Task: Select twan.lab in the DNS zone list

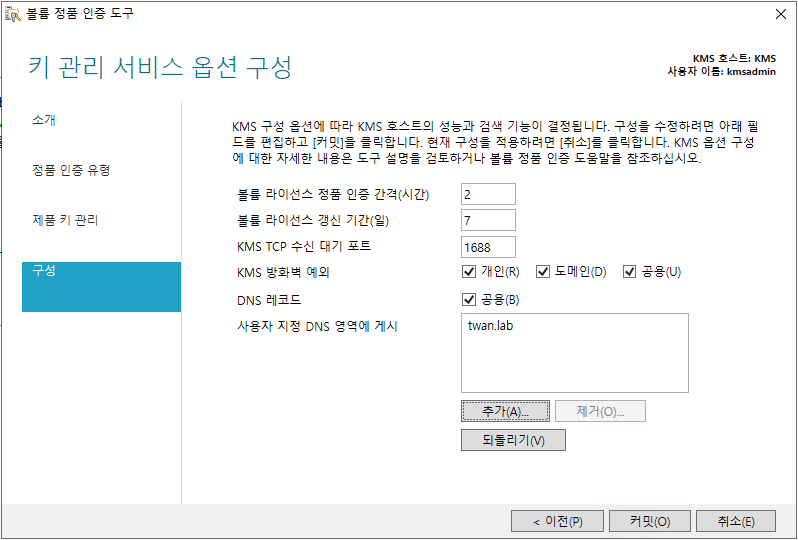Action: tap(491, 326)
